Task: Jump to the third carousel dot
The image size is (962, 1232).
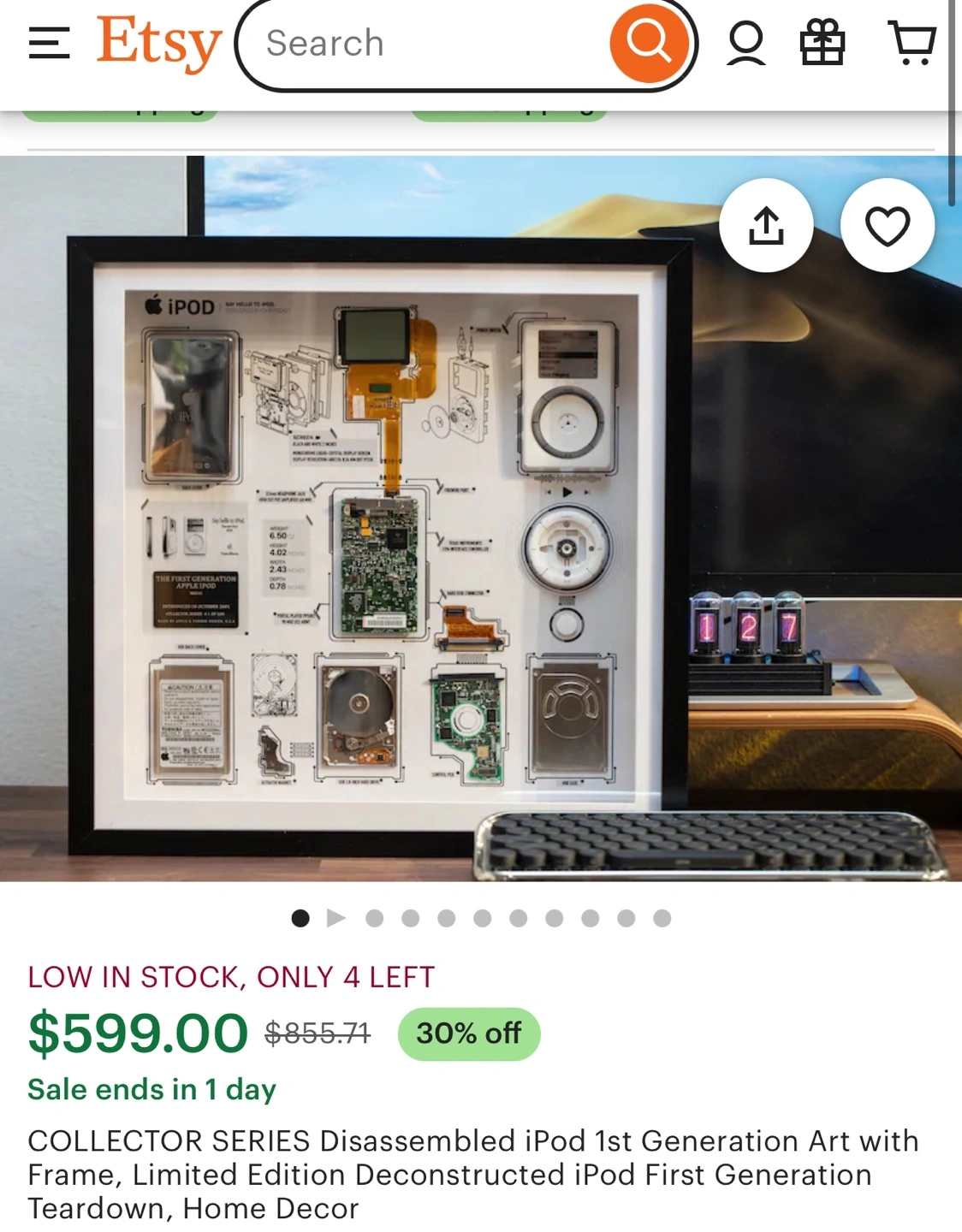Action: coord(374,918)
